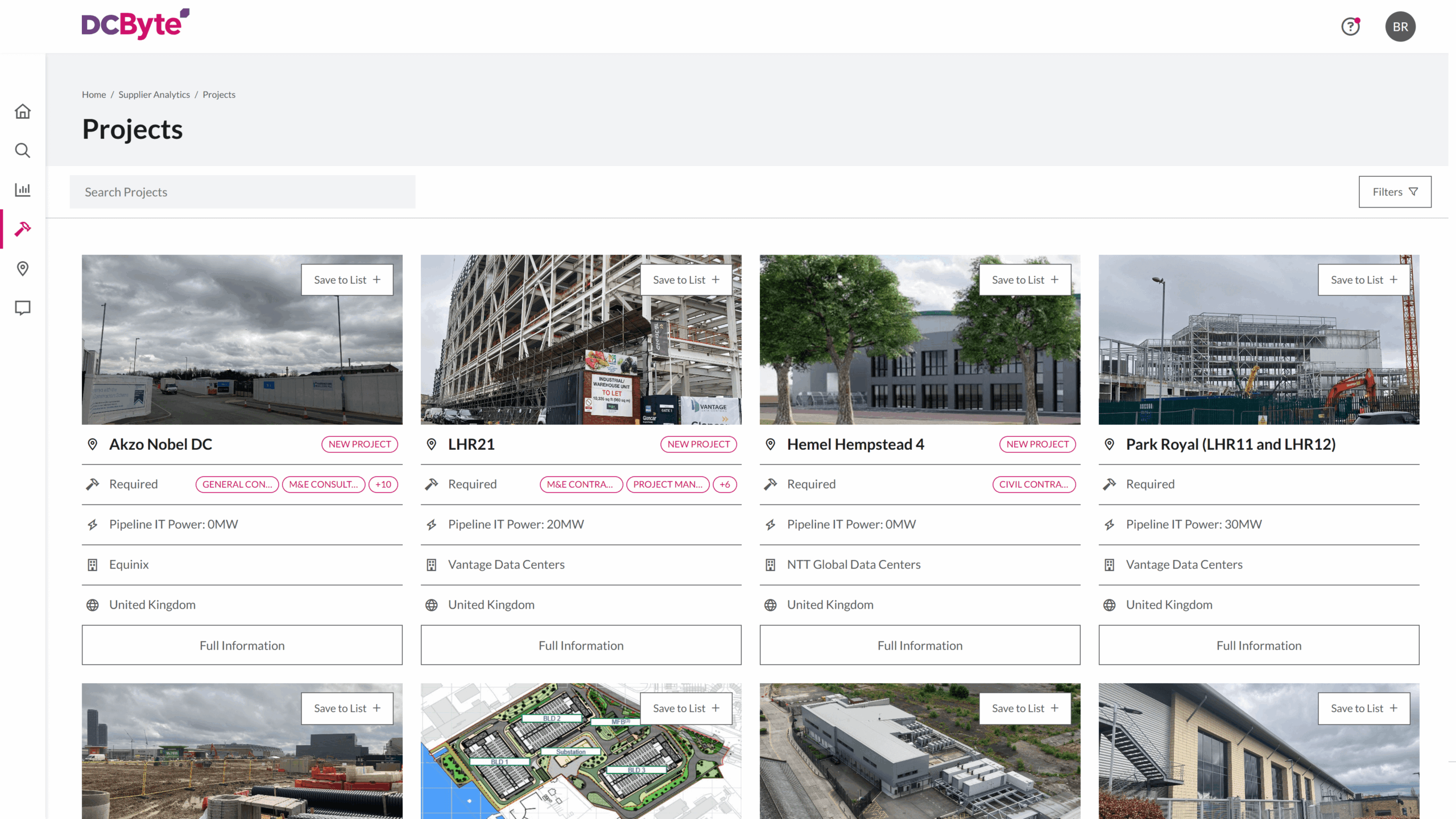Open the BR user avatar menu
The width and height of the screenshot is (1456, 819).
[x=1400, y=27]
